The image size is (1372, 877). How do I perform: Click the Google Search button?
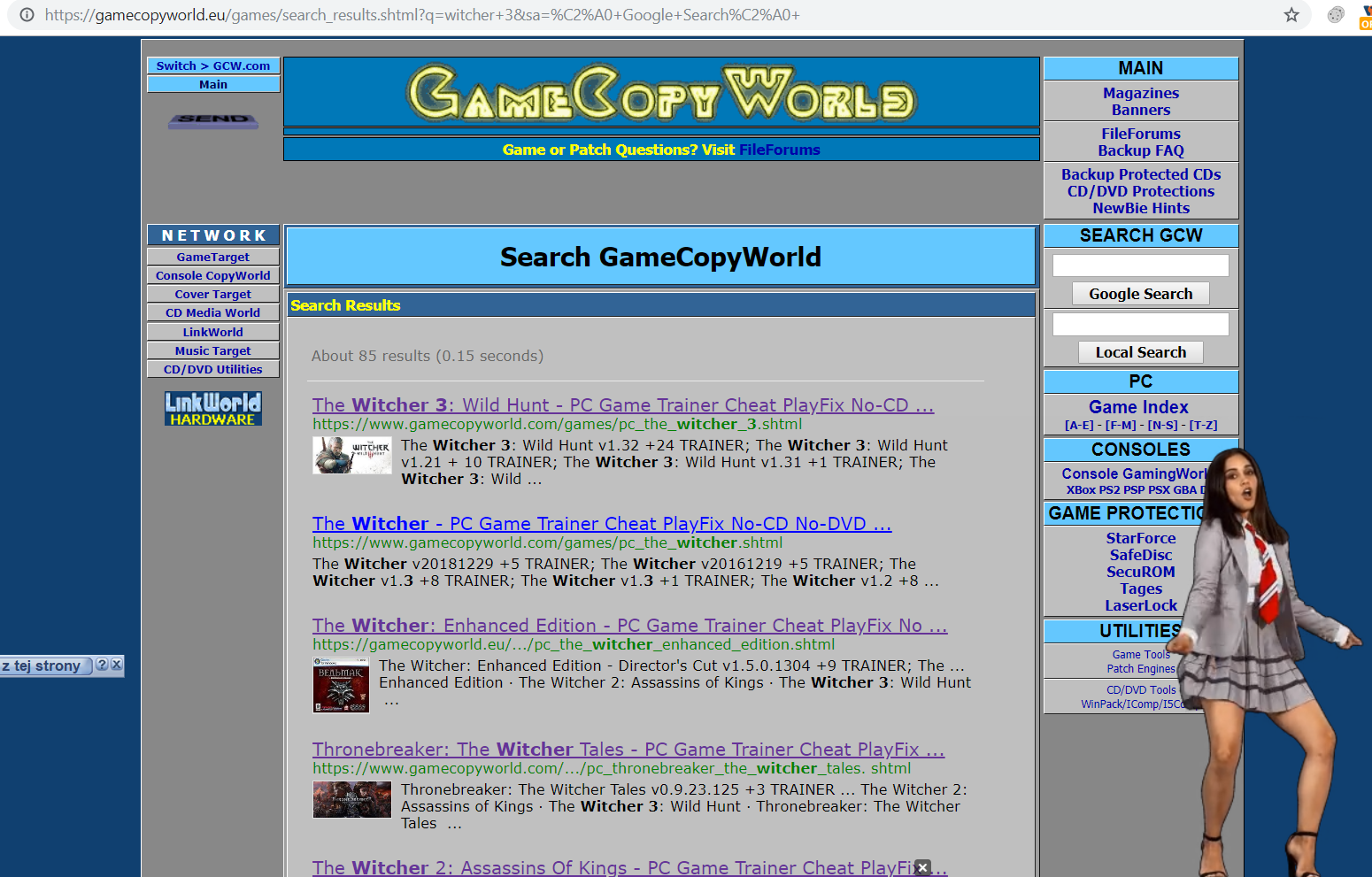pyautogui.click(x=1141, y=294)
